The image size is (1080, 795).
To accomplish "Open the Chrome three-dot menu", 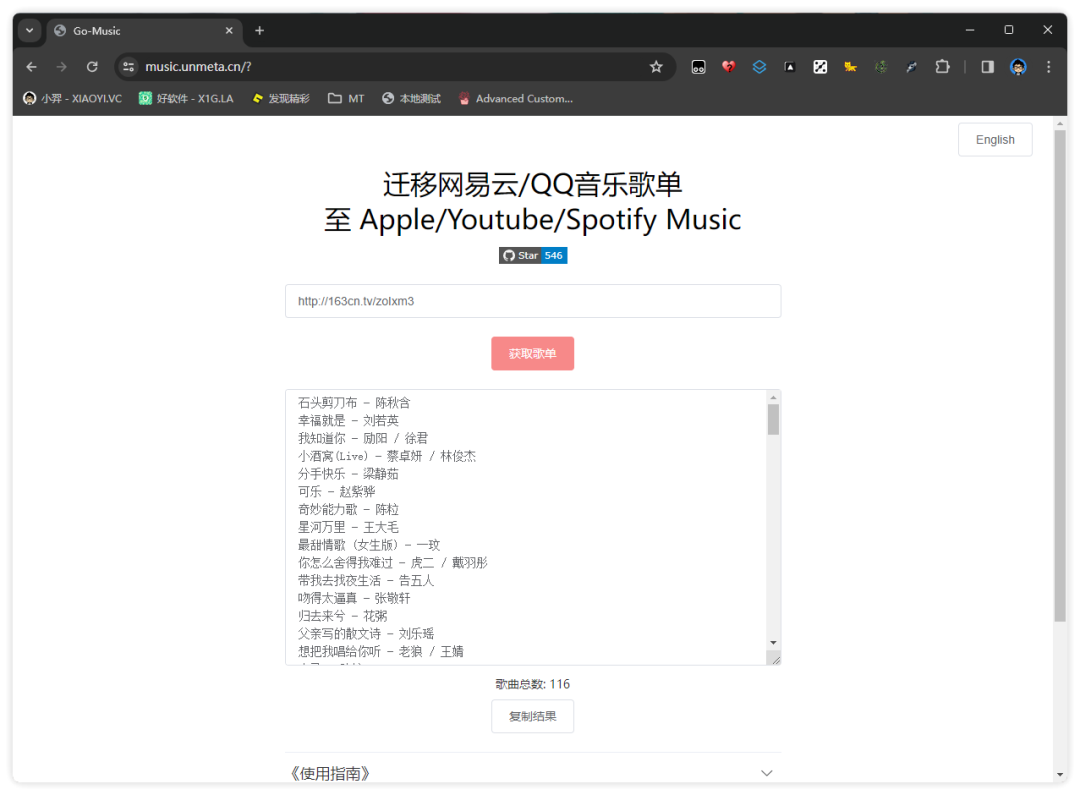I will (1048, 67).
